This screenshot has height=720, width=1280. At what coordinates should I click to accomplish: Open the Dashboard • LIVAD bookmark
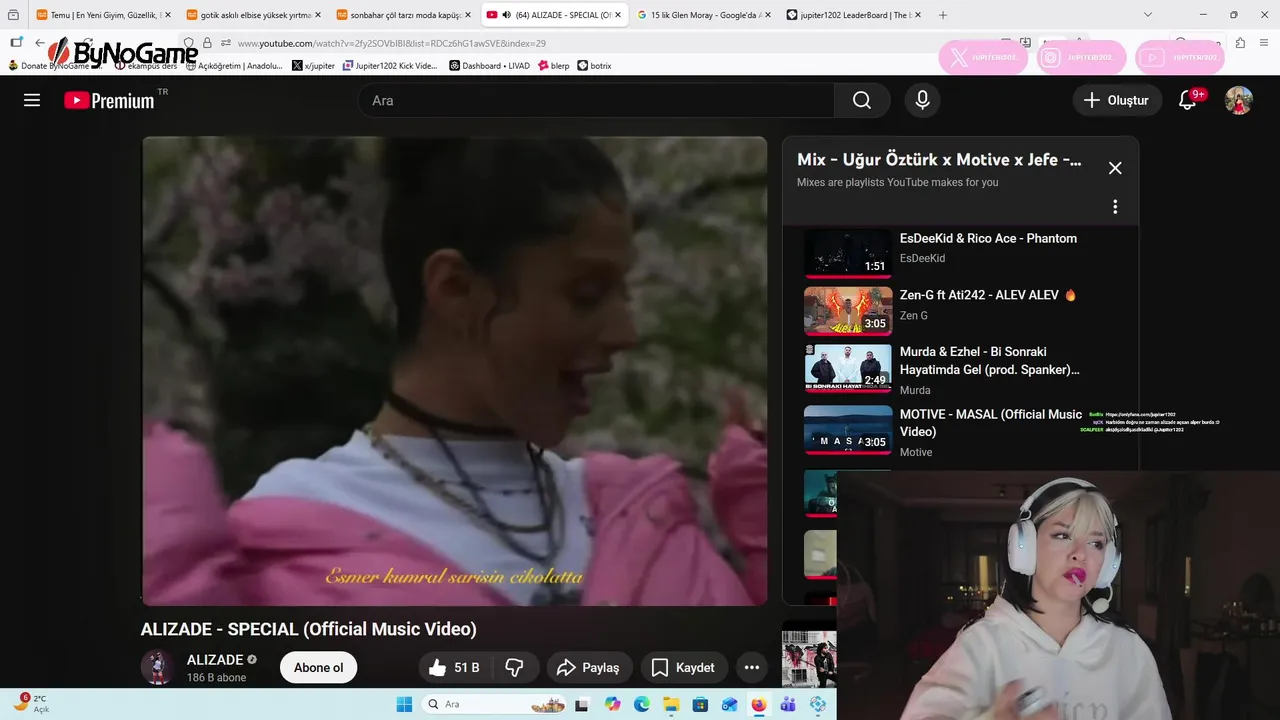click(490, 66)
